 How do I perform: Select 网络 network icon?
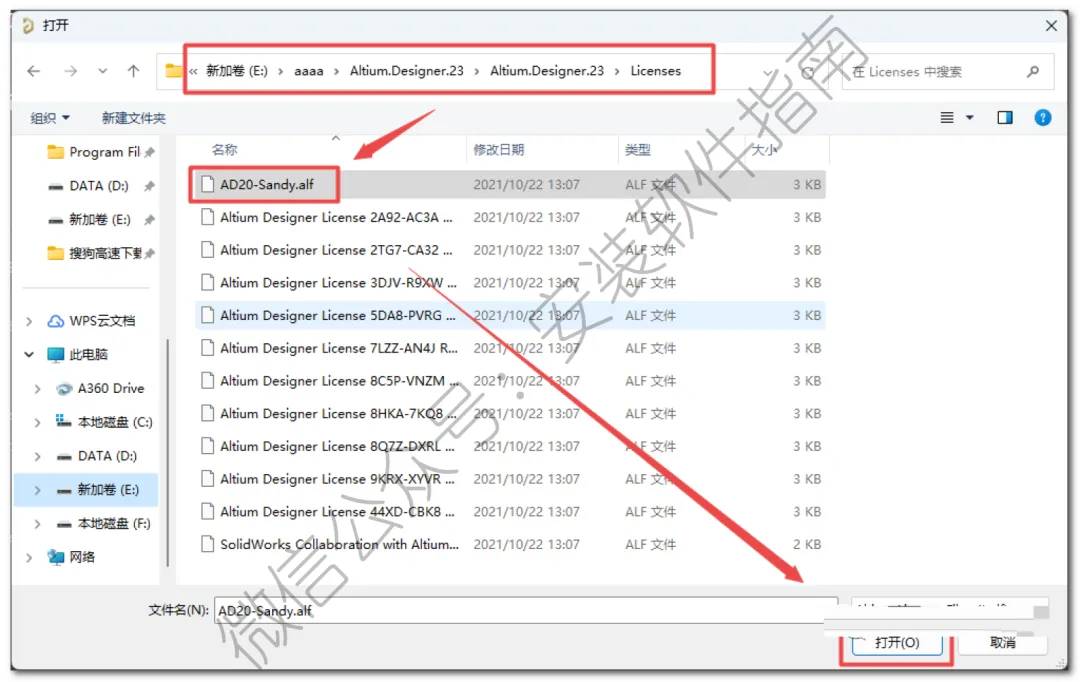coord(56,557)
